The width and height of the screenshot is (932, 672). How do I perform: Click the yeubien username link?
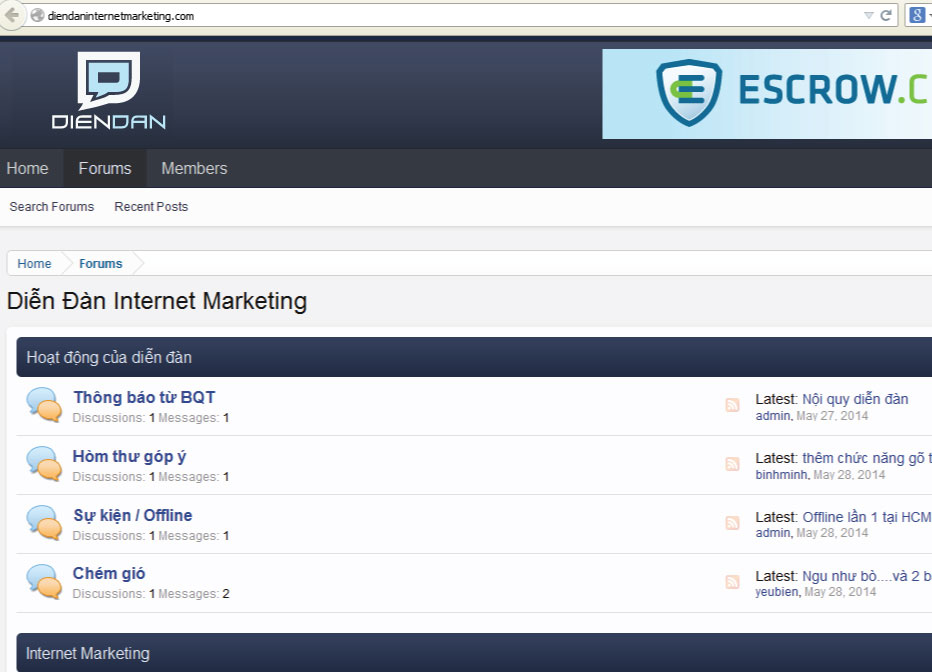click(777, 592)
